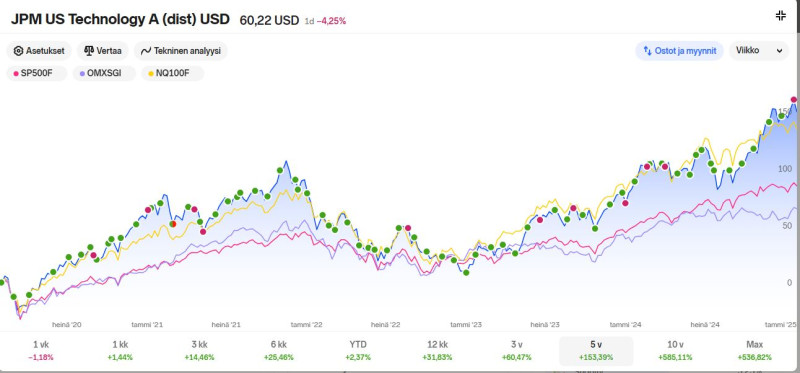Click the purple OMXSGI color dot

pyautogui.click(x=82, y=74)
